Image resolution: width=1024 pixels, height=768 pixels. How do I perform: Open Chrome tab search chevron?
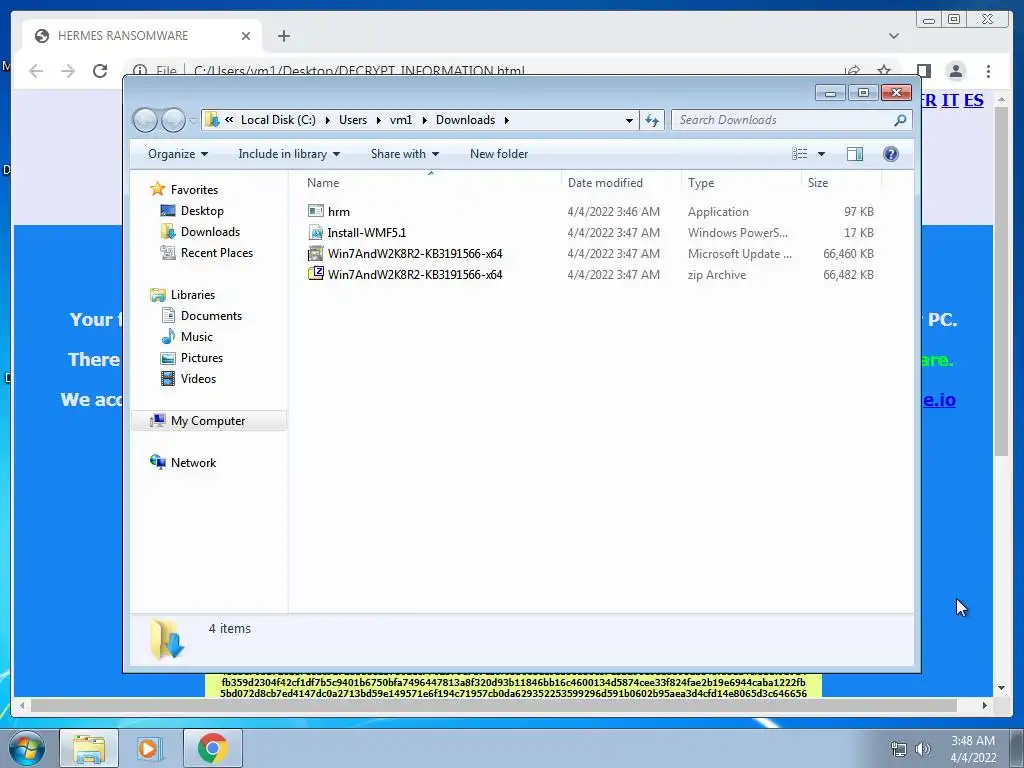tap(893, 36)
